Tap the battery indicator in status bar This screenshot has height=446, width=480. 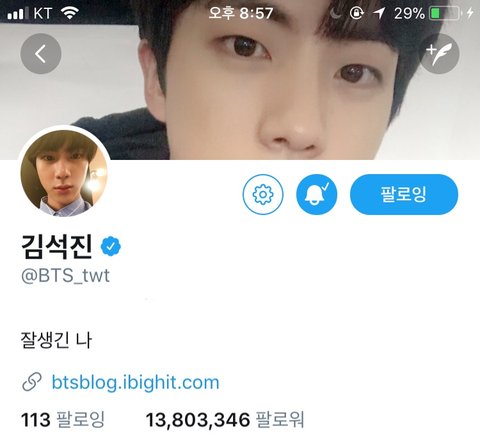click(445, 14)
